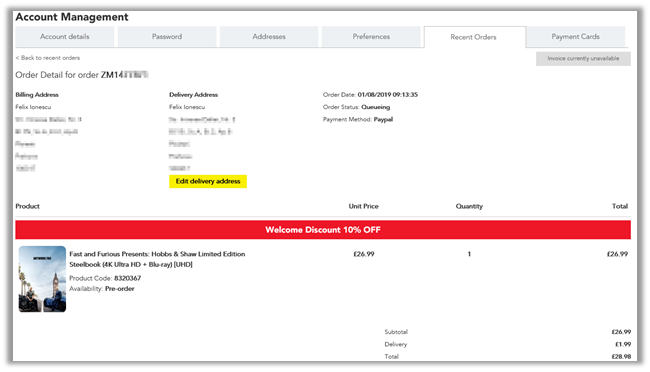Click the Unit Price column header
Viewport: 650px width, 372px height.
coord(364,206)
